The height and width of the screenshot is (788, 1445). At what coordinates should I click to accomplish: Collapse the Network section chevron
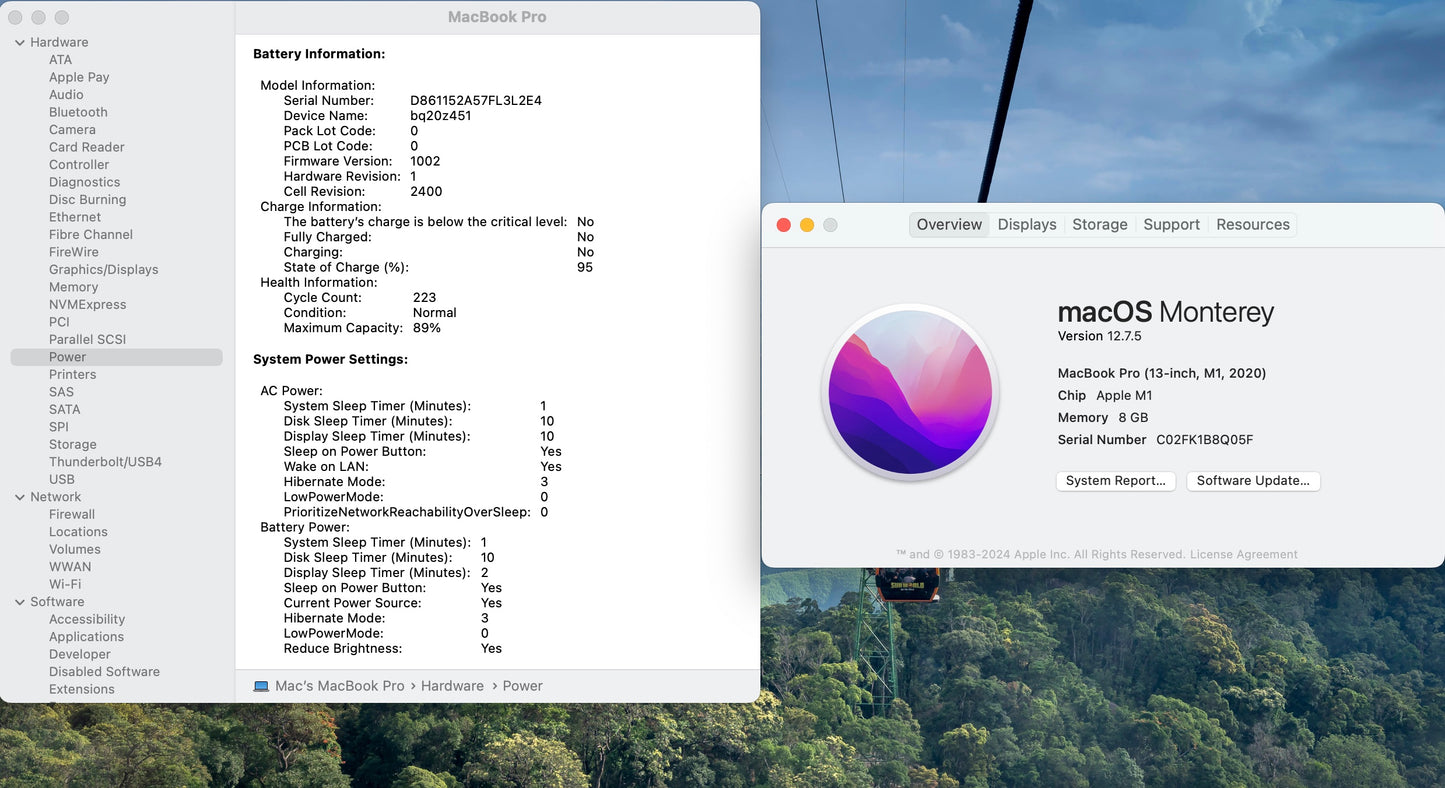[x=20, y=497]
